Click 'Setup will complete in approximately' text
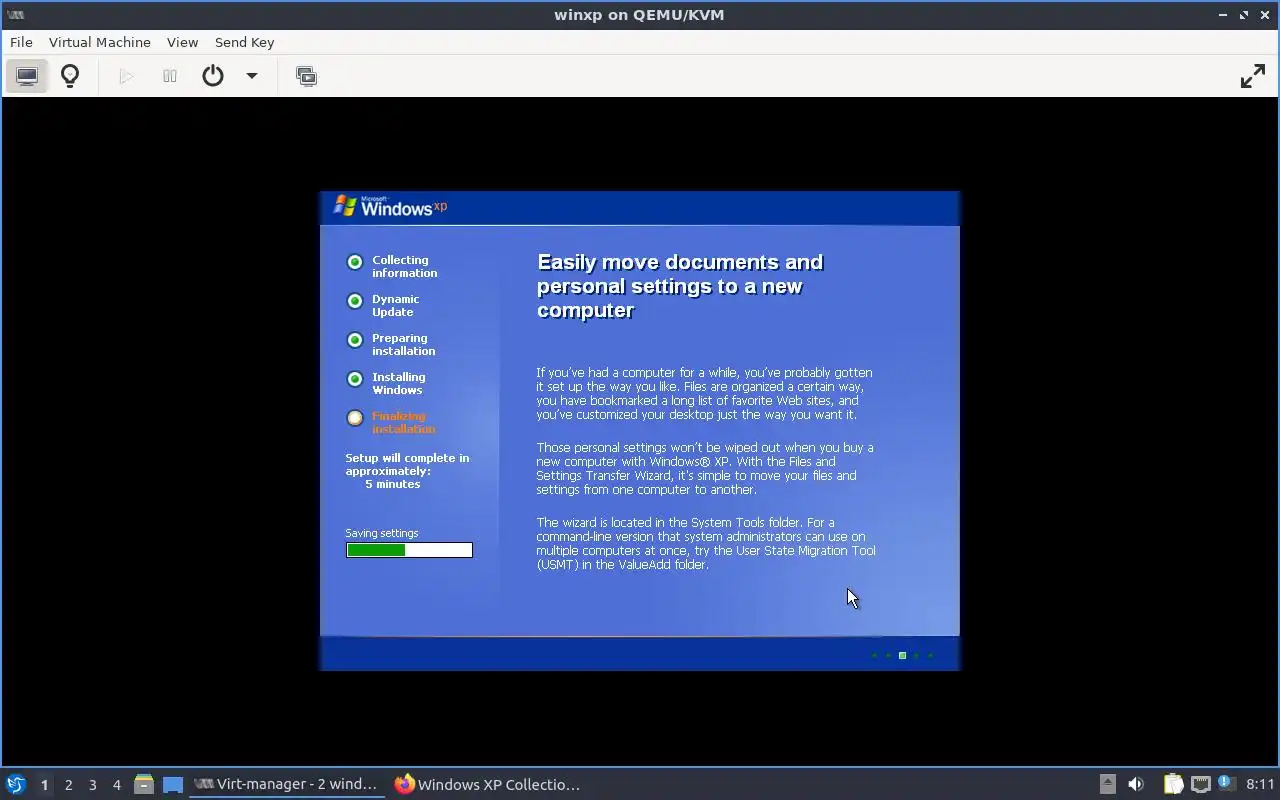The image size is (1280, 800). coord(407,464)
